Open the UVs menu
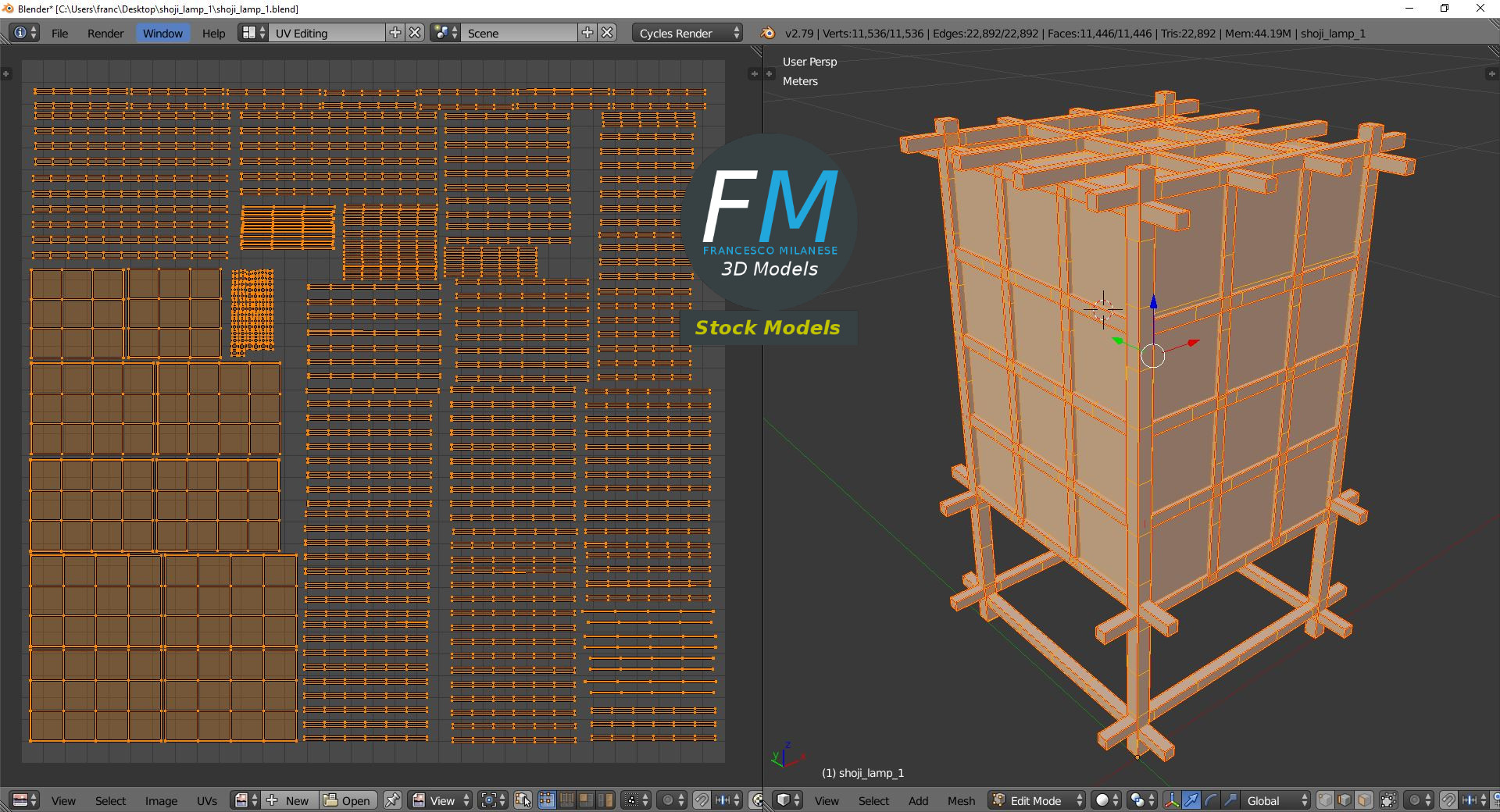This screenshot has width=1500, height=812. (207, 800)
